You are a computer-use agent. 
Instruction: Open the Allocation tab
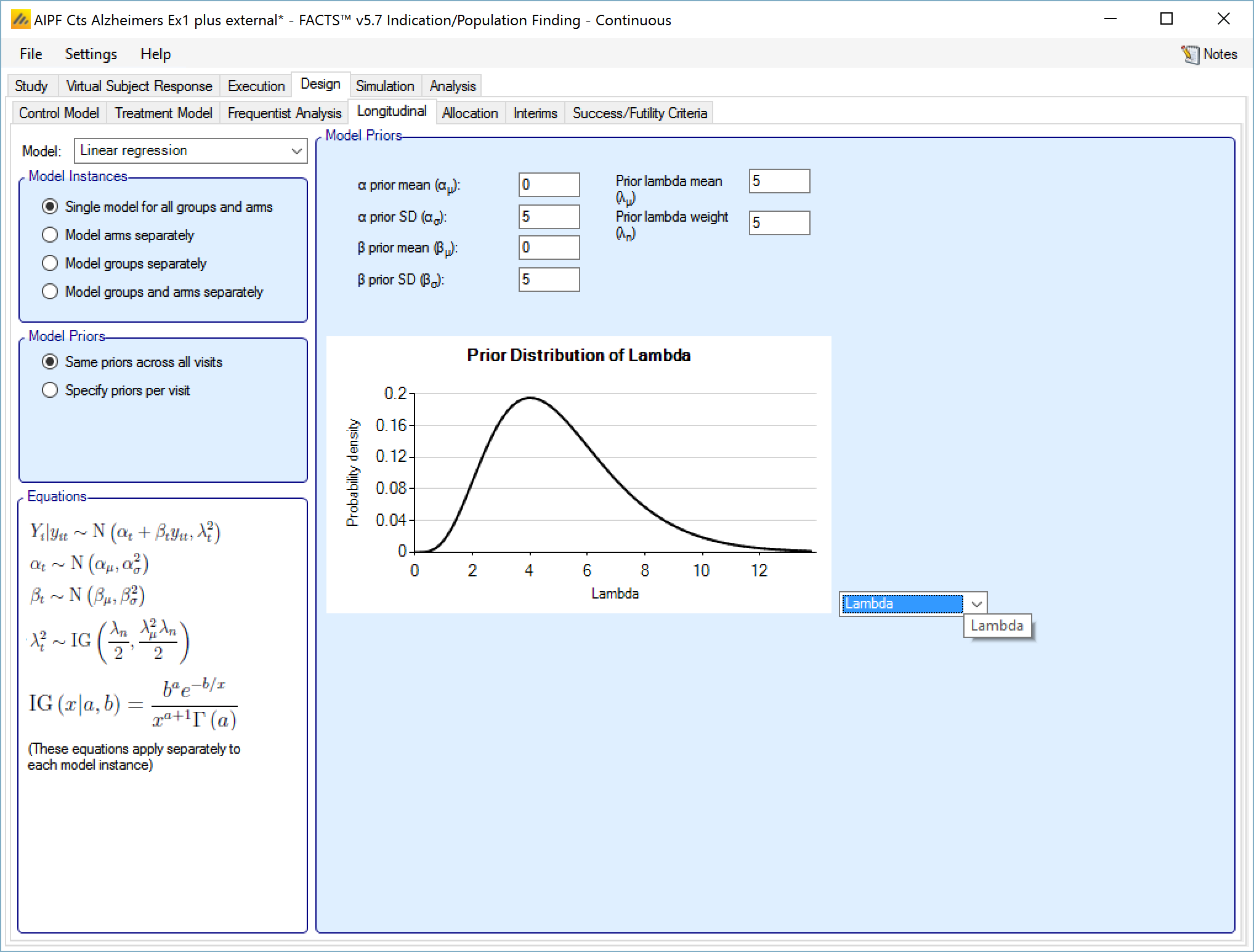[469, 113]
